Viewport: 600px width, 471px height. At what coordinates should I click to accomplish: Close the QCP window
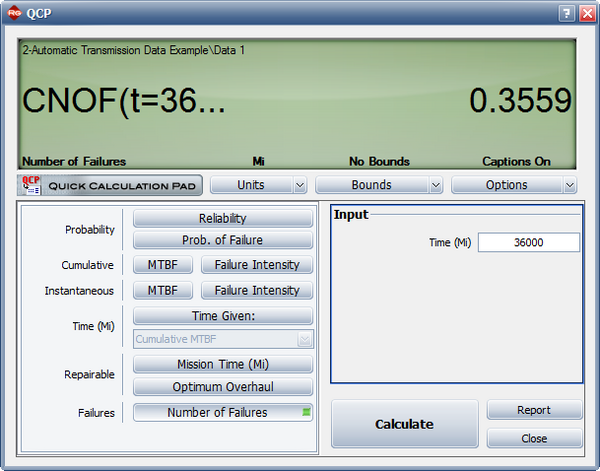[x=587, y=13]
